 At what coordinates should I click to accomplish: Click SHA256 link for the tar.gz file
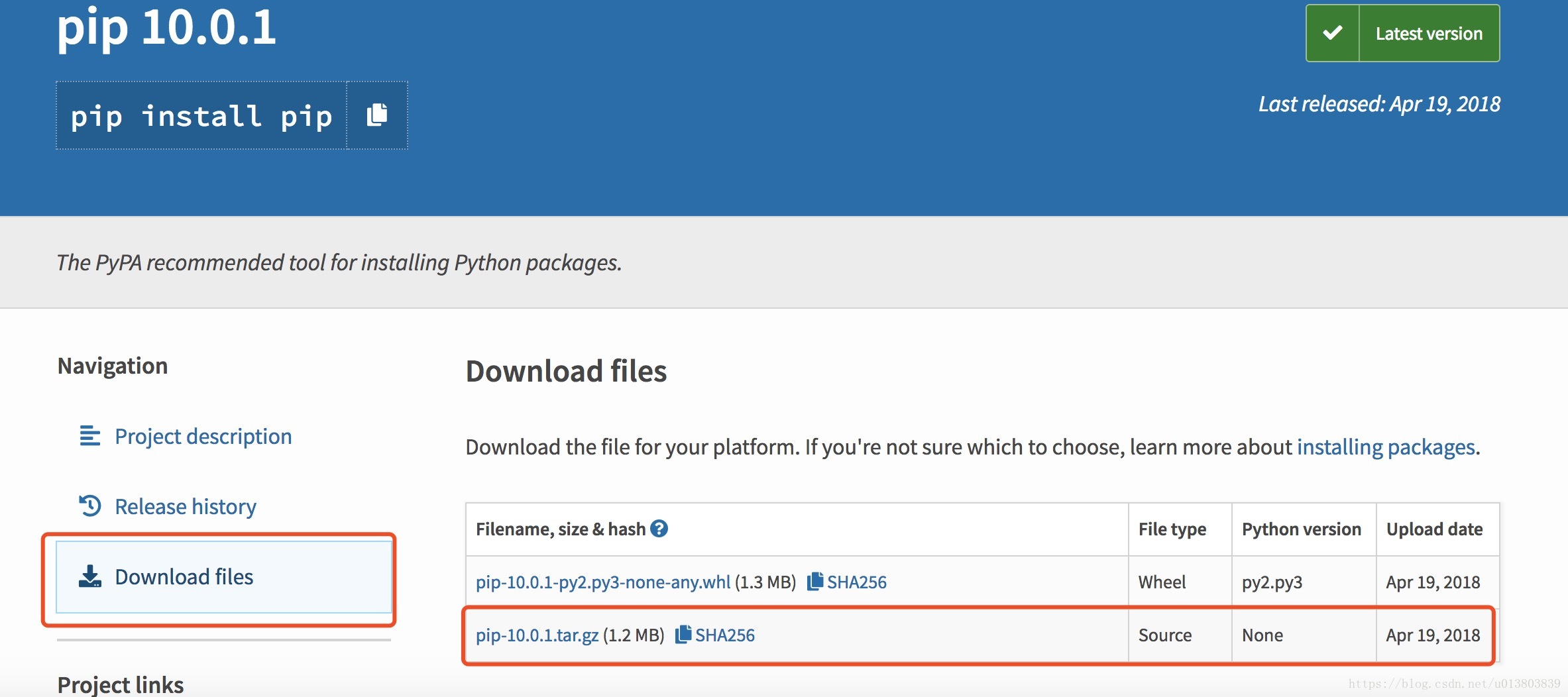[x=724, y=635]
